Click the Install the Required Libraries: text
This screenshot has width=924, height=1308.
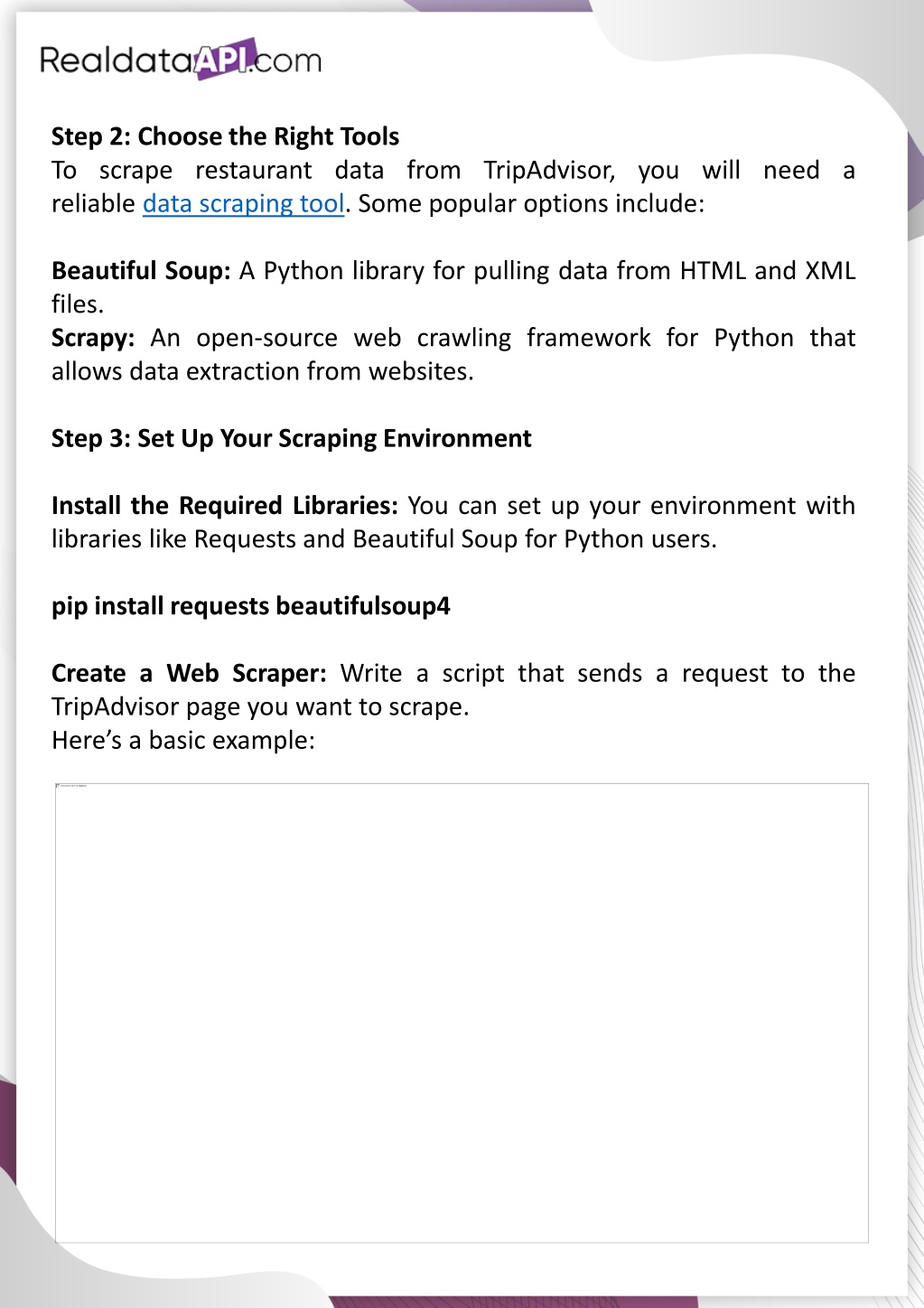225,506
